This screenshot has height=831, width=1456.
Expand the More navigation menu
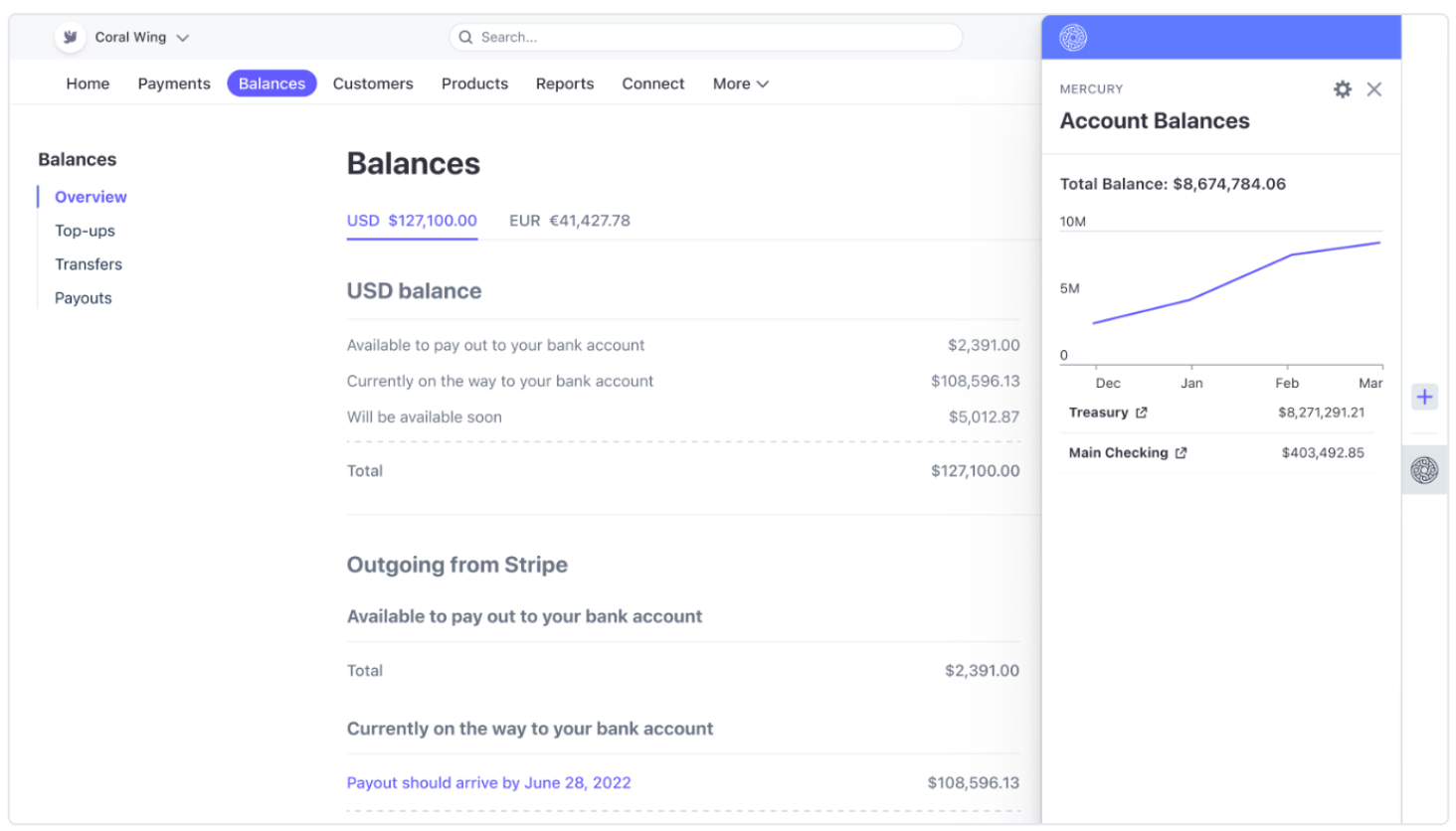740,84
